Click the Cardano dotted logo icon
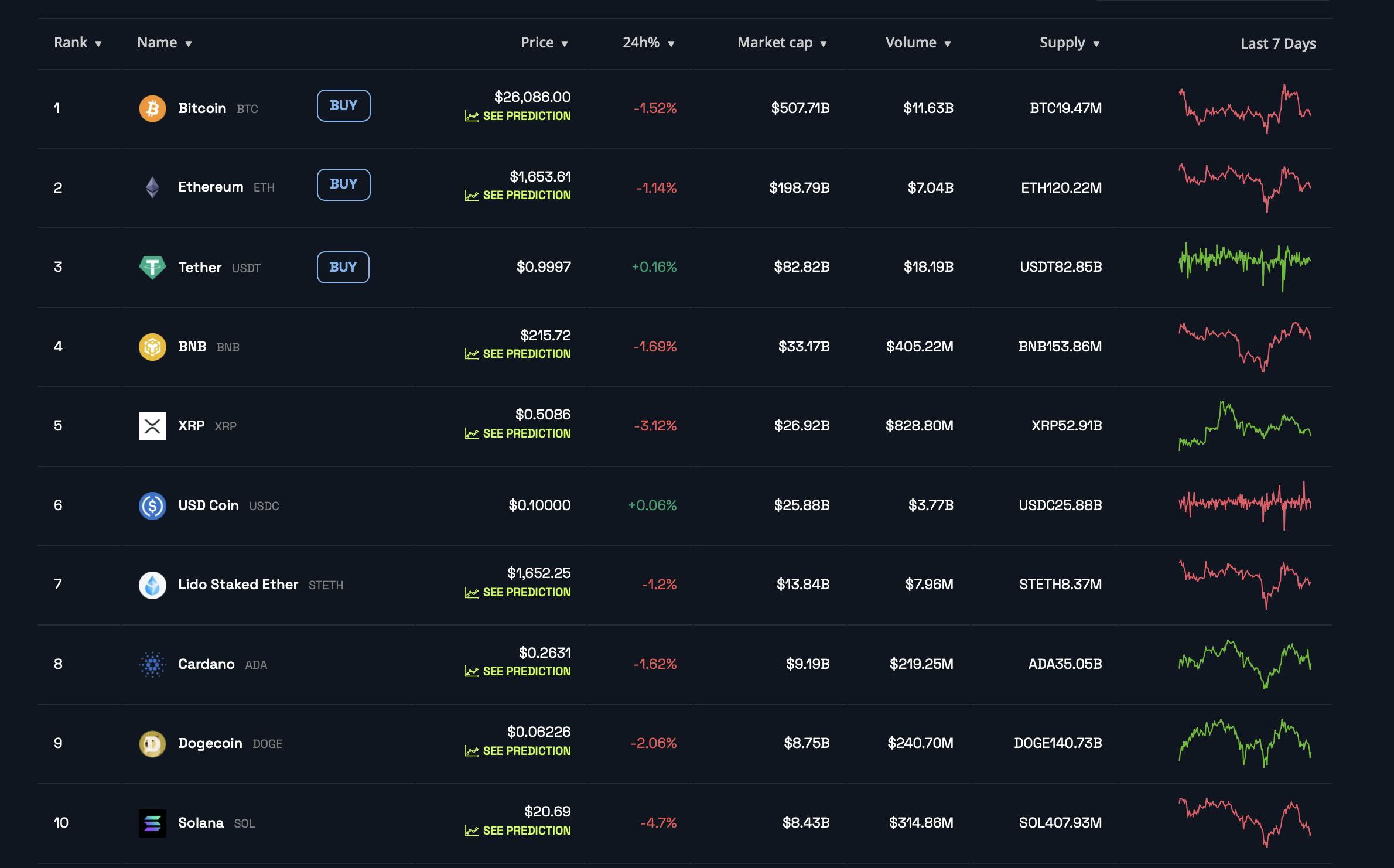Screen dimensions: 1394x868 point(152,664)
